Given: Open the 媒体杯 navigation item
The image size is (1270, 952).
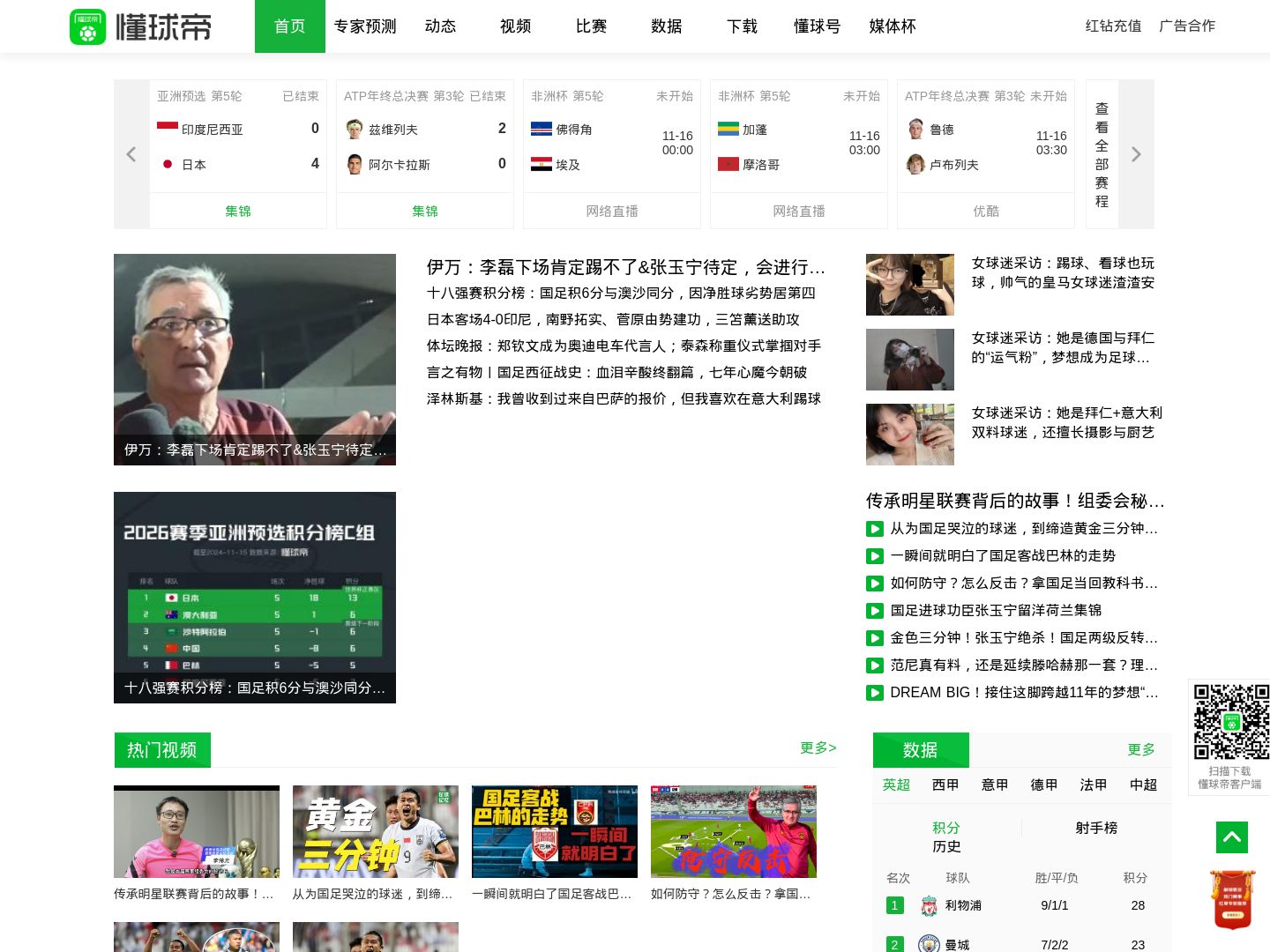Looking at the screenshot, I should click(893, 26).
